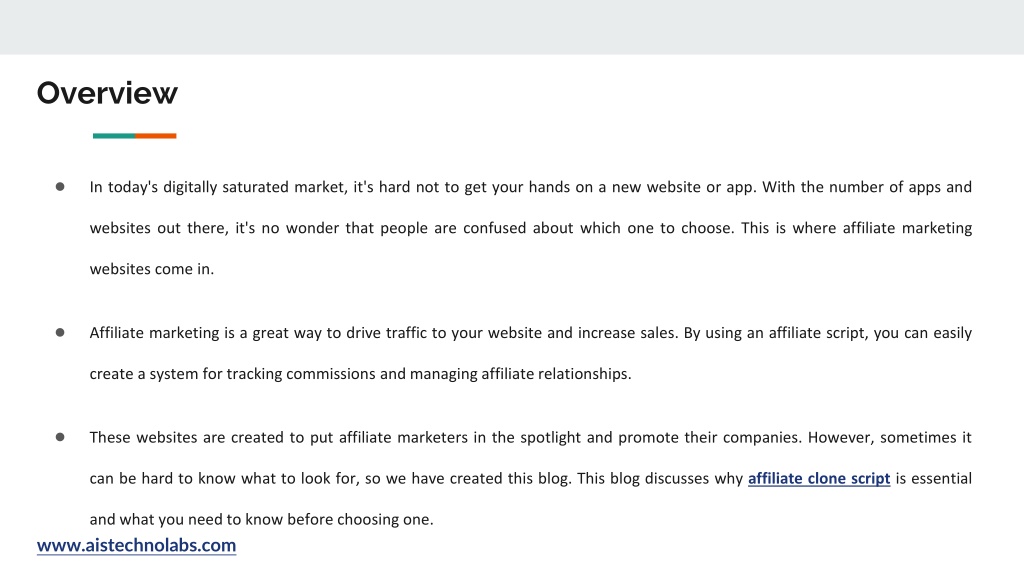Click the line starting "In today's digitally saturated"
The image size is (1024, 576).
click(530, 187)
